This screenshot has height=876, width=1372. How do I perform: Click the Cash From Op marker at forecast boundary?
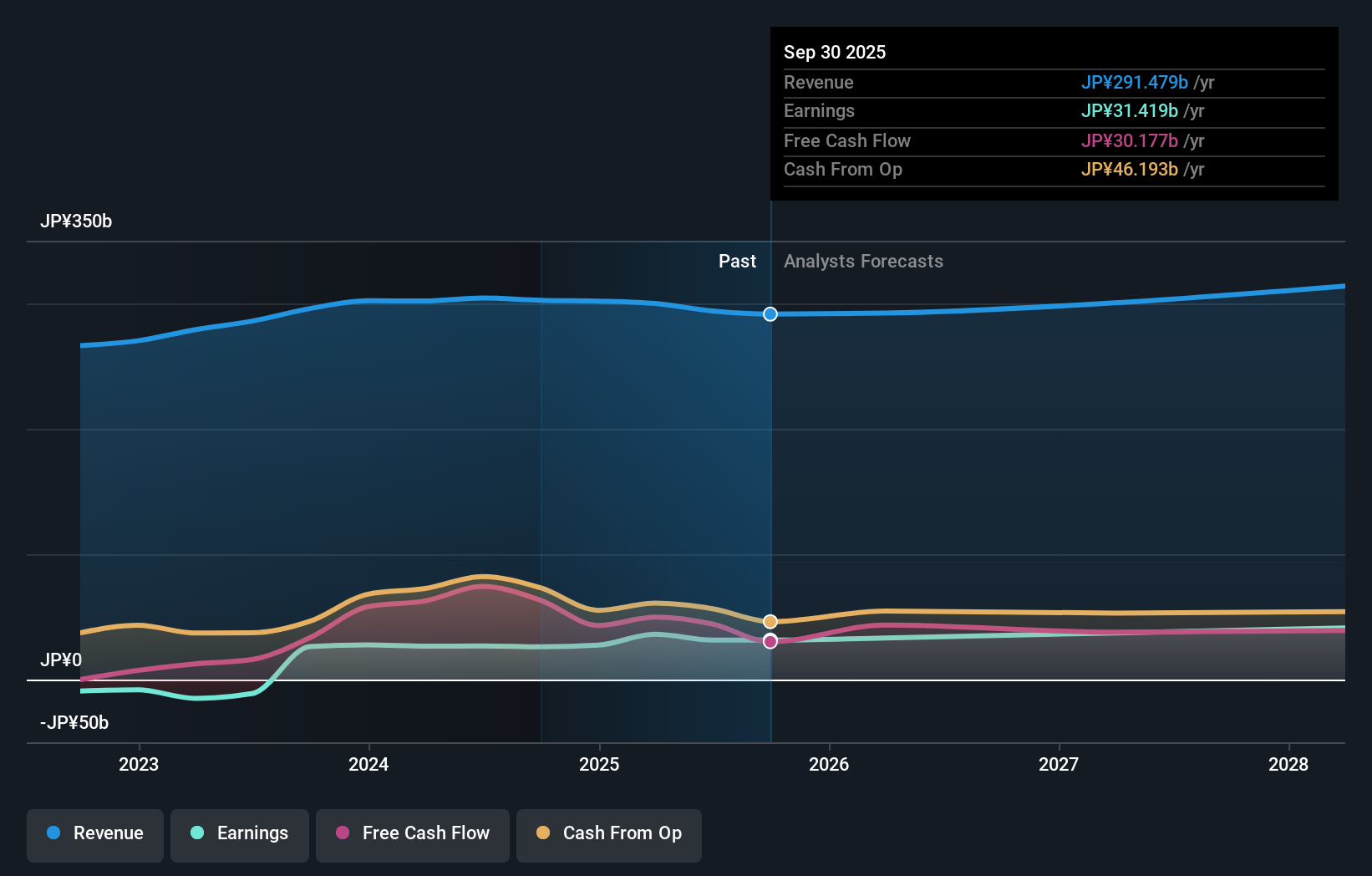tap(770, 621)
